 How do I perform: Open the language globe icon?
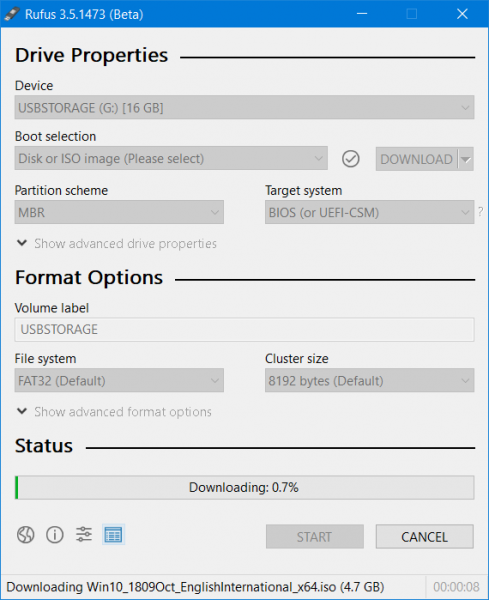pyautogui.click(x=26, y=535)
